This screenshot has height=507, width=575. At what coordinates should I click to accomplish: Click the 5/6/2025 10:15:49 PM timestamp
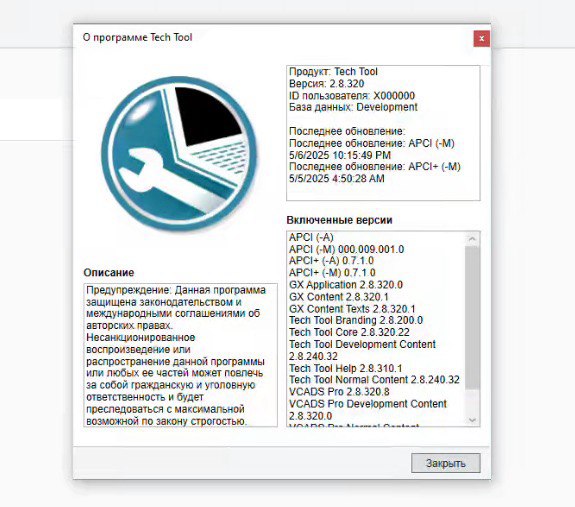pos(340,155)
